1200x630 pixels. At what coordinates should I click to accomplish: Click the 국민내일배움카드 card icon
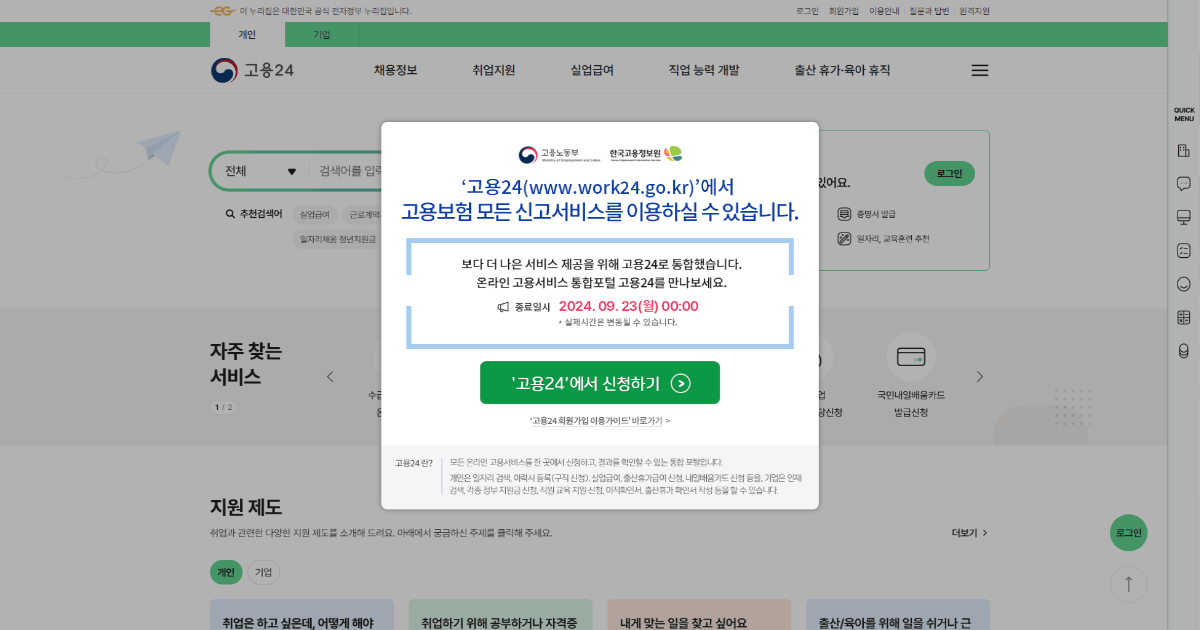pos(911,357)
